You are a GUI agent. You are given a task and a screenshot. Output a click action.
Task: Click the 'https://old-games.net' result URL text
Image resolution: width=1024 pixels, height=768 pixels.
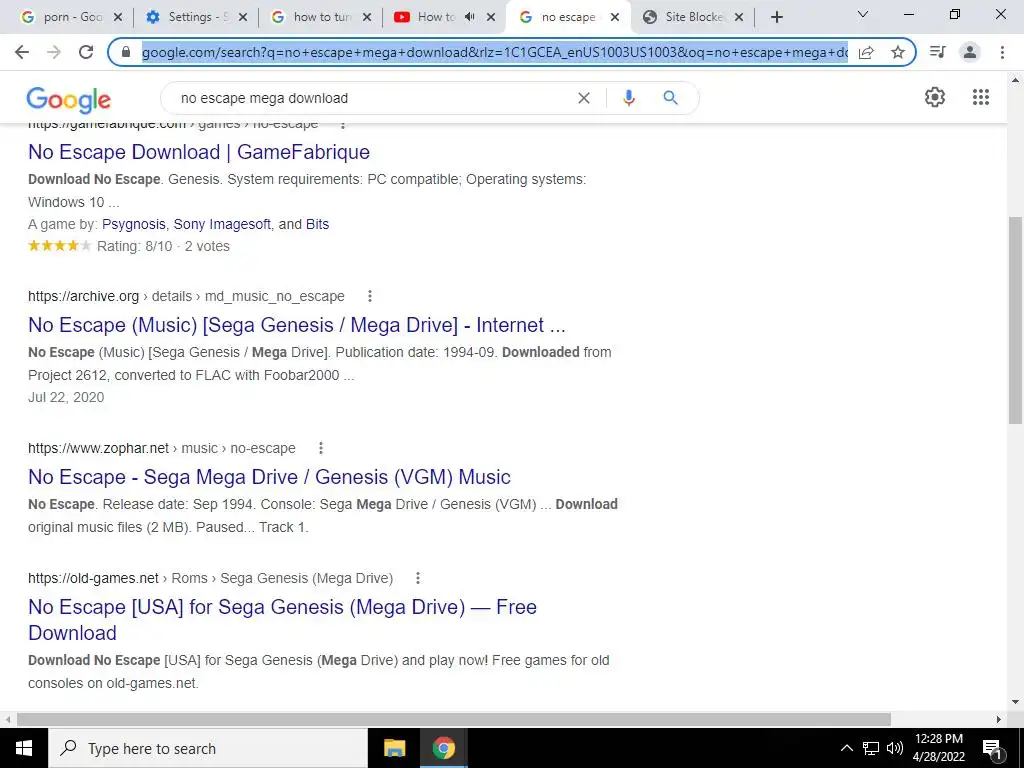(x=93, y=579)
